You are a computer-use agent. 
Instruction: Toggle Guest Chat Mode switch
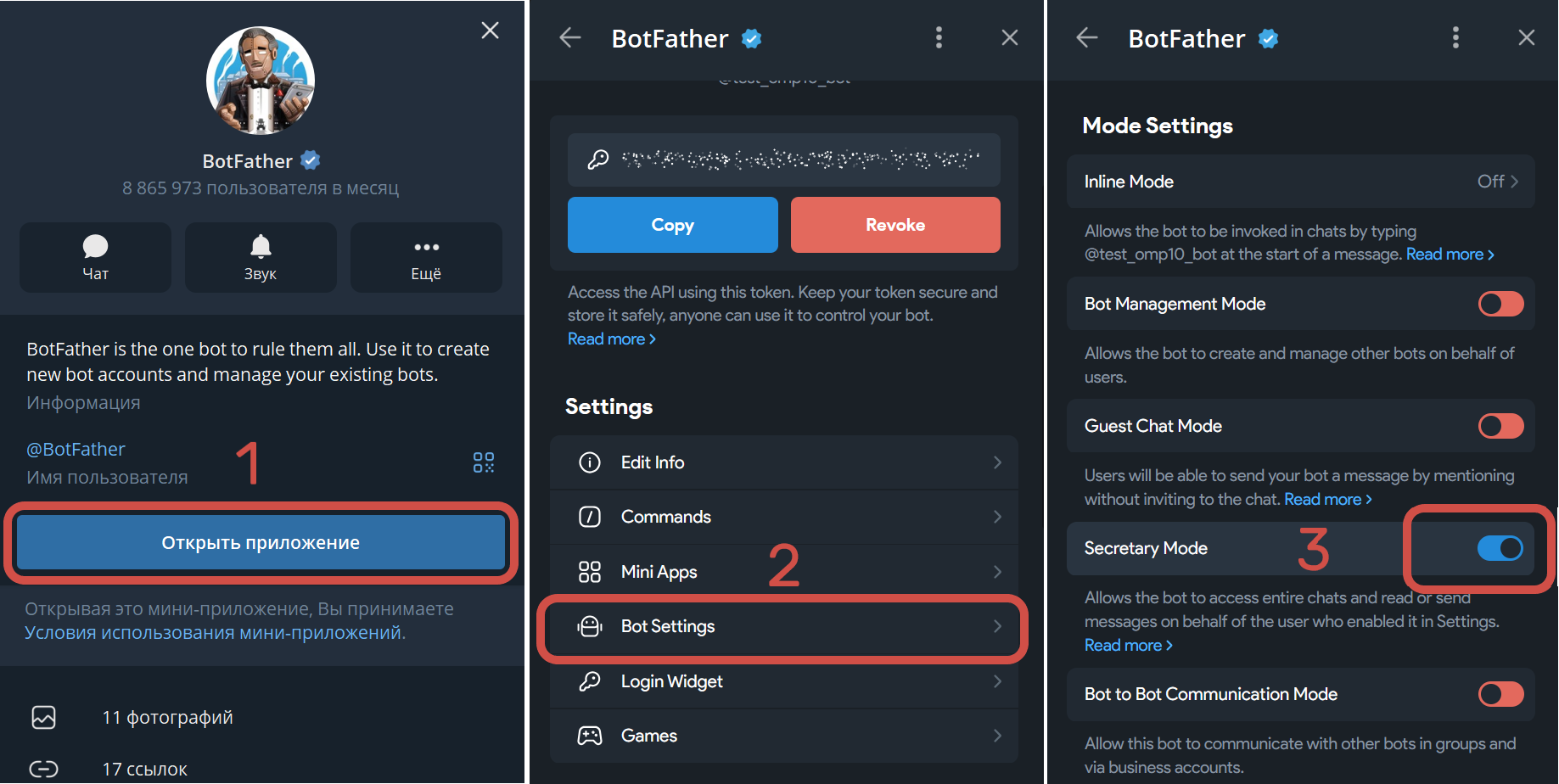[x=1500, y=426]
